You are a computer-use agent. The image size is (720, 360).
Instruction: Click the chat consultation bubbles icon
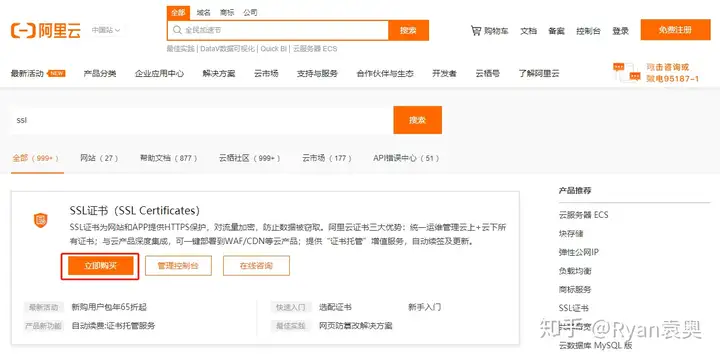tap(626, 72)
